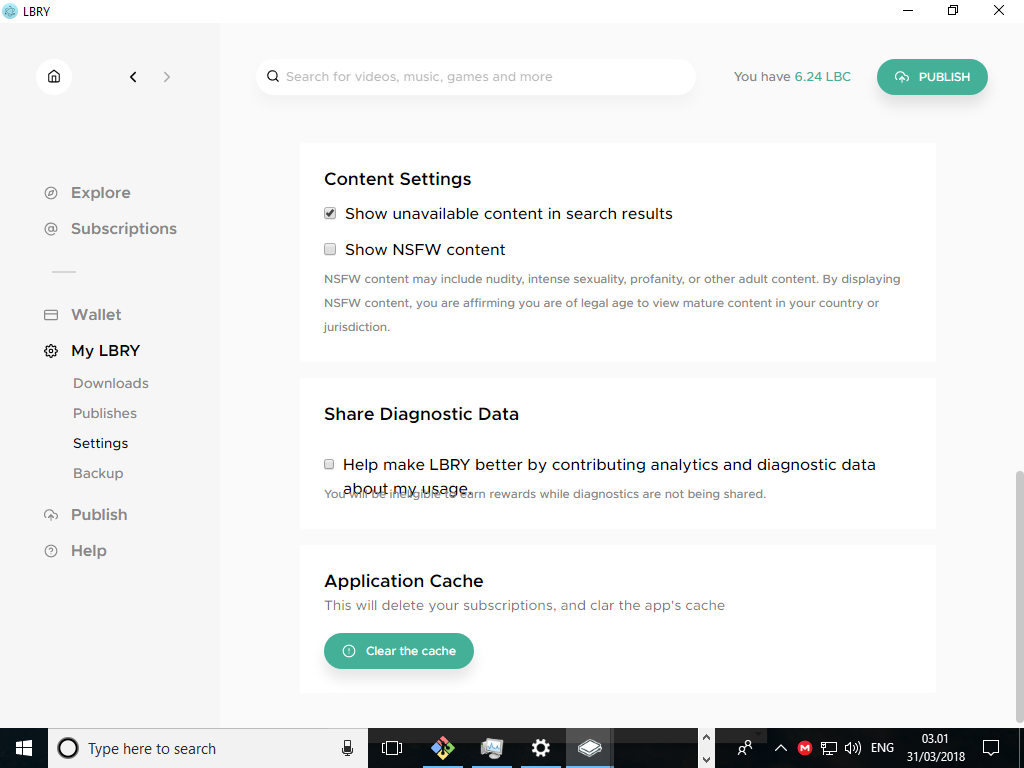This screenshot has width=1024, height=768.
Task: Click the monitor taskbar app icon
Action: pos(491,748)
